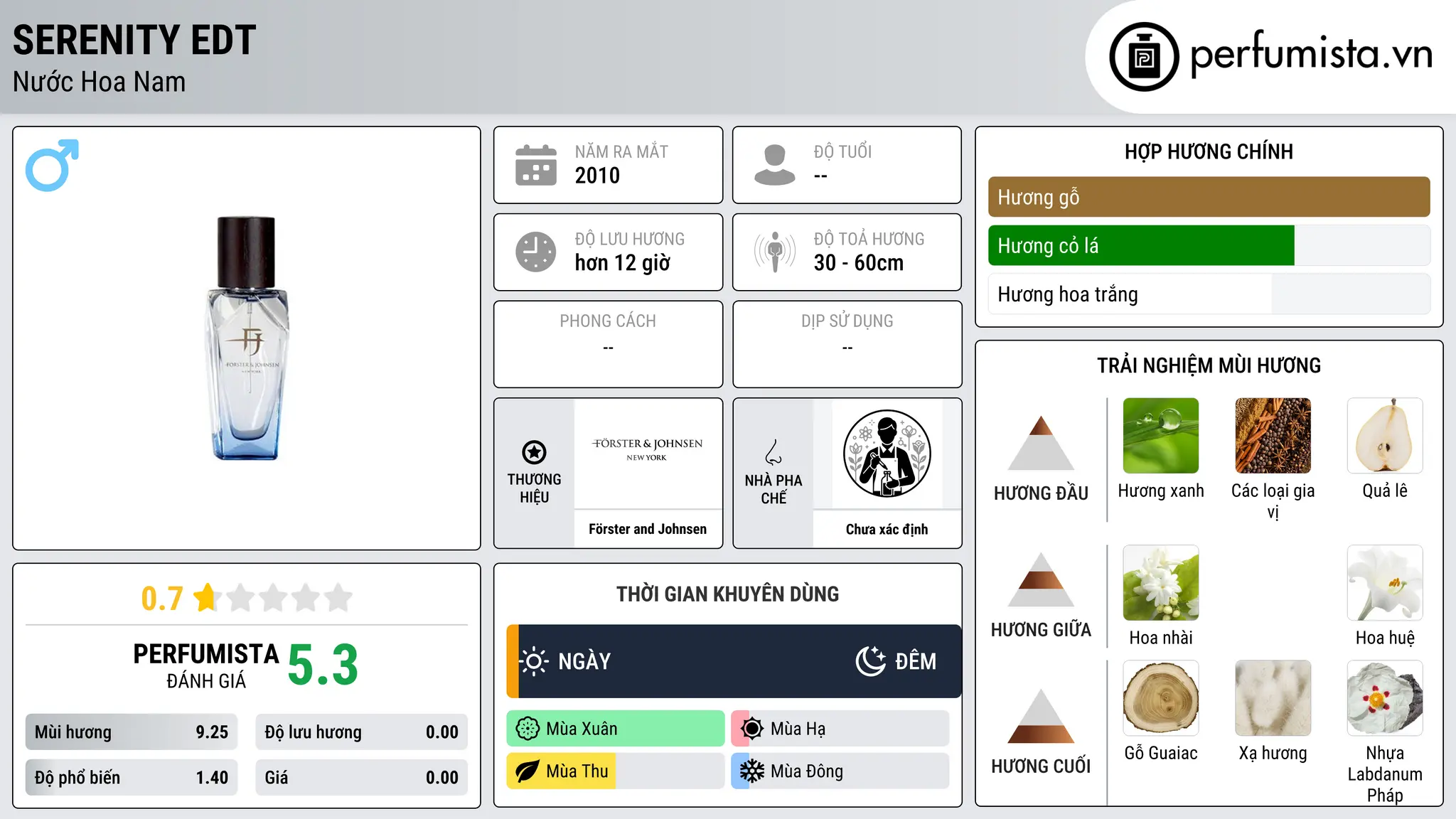Click the sun icon for Mùa Hạ
1456x819 pixels.
pyautogui.click(x=752, y=729)
